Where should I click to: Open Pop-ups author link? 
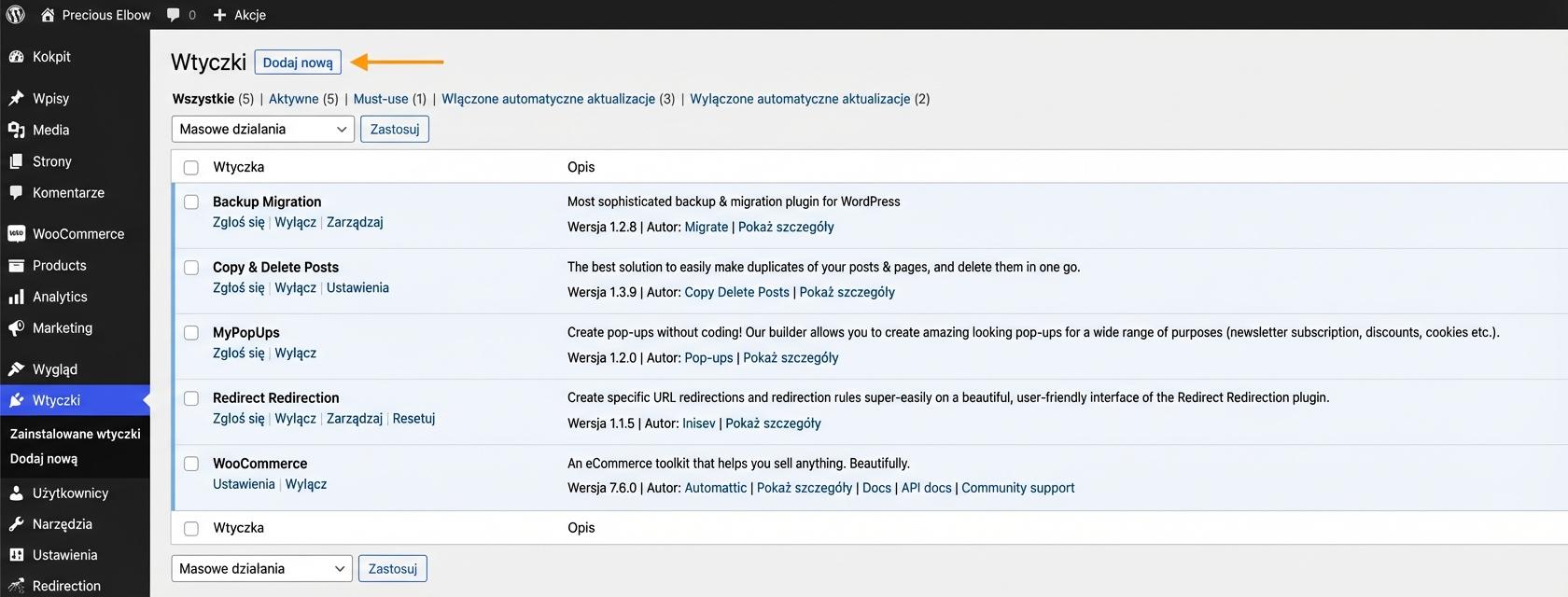coord(708,357)
